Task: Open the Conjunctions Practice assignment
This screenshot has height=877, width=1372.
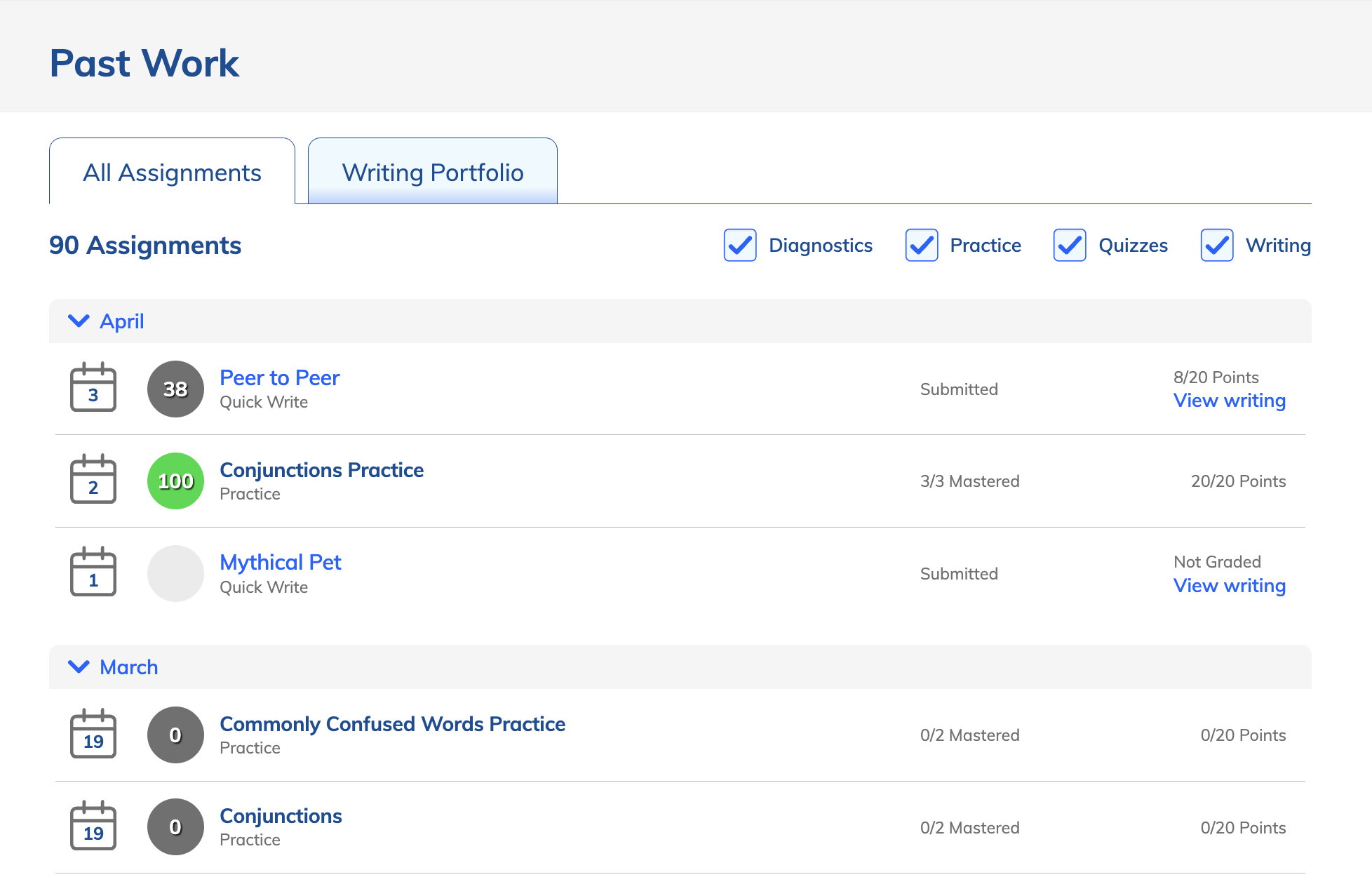Action: (321, 469)
